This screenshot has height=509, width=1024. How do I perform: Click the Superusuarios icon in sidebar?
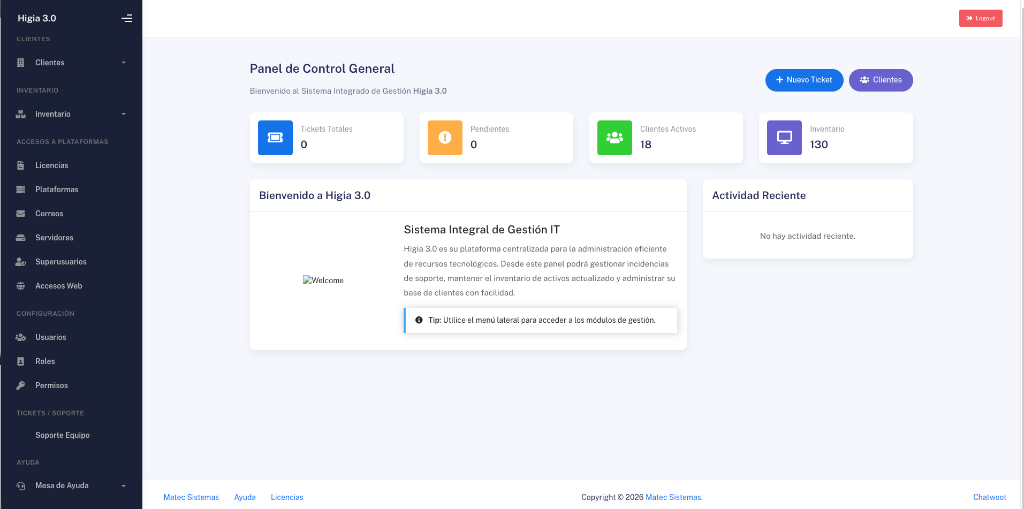[x=21, y=261]
